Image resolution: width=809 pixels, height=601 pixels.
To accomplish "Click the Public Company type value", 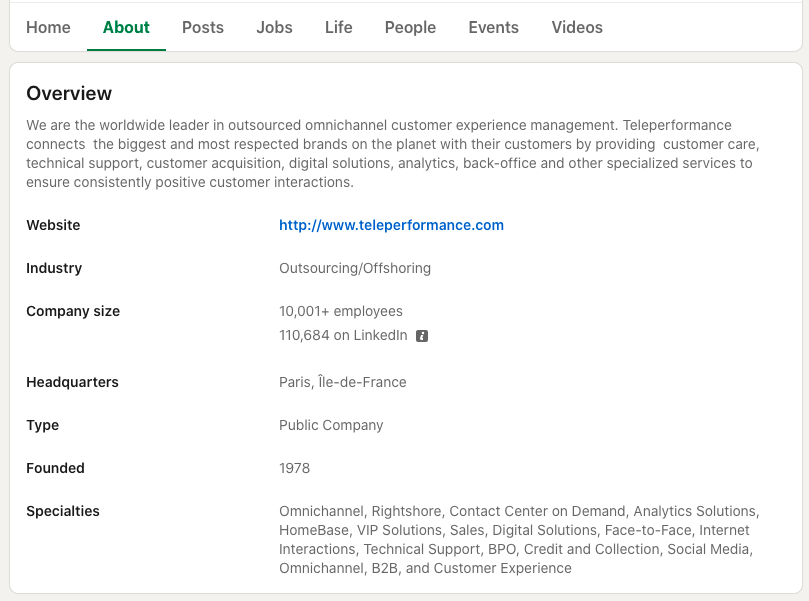I will (x=331, y=425).
